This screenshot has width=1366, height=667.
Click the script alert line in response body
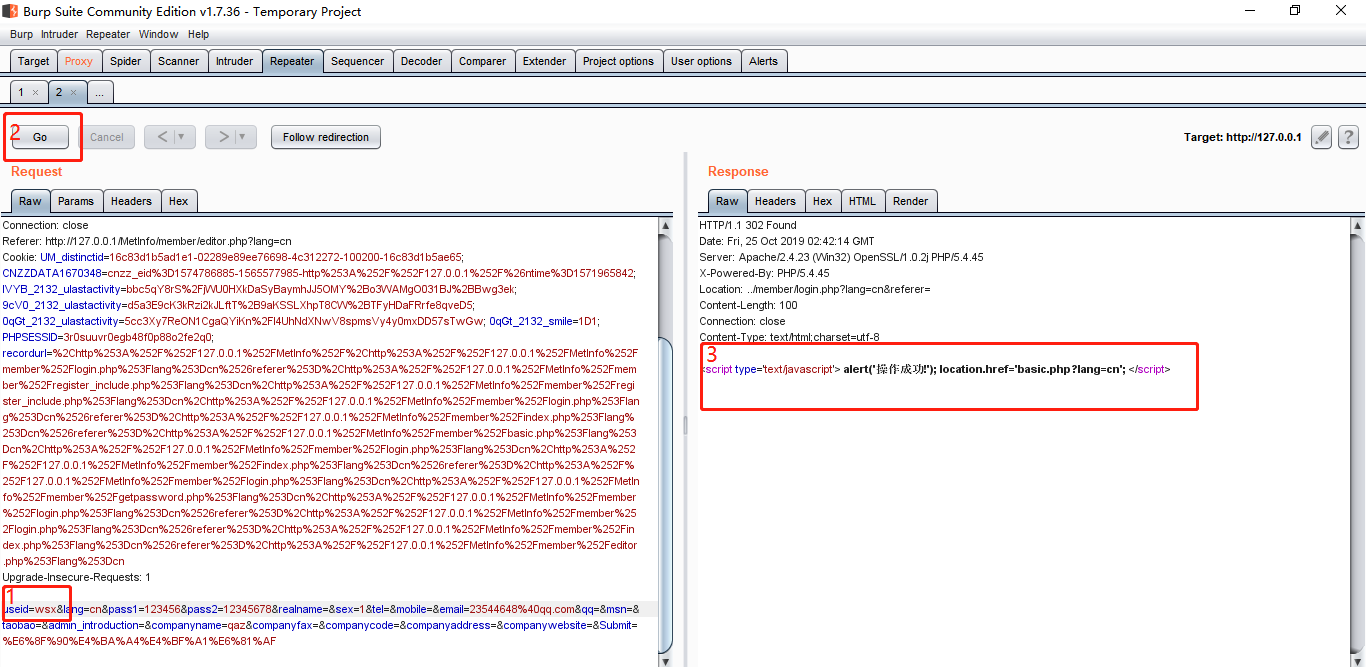click(x=935, y=369)
